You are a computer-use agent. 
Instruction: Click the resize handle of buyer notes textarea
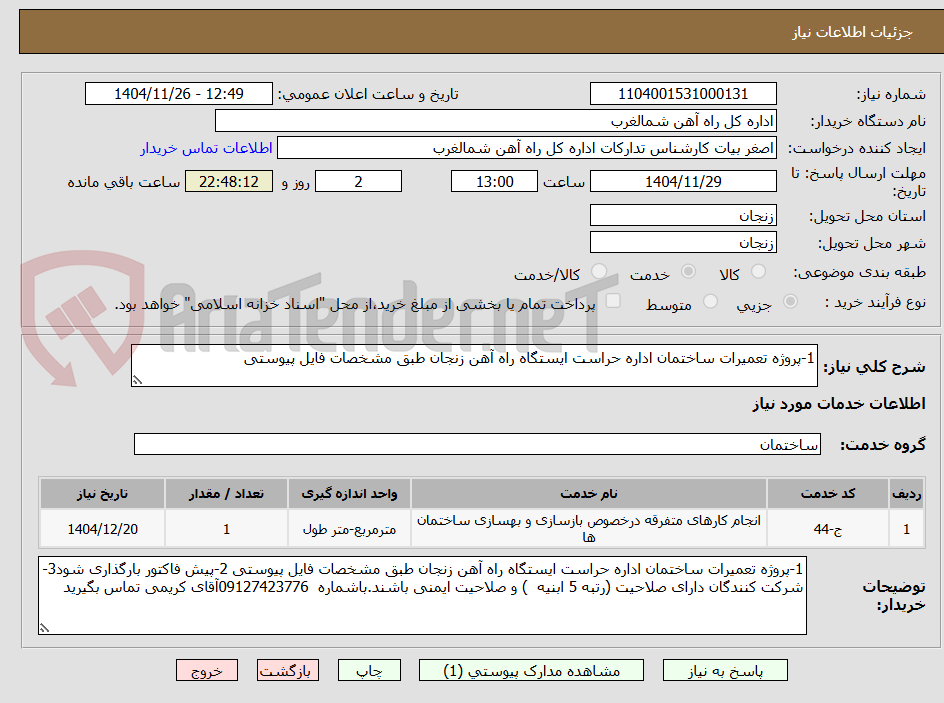pyautogui.click(x=44, y=628)
